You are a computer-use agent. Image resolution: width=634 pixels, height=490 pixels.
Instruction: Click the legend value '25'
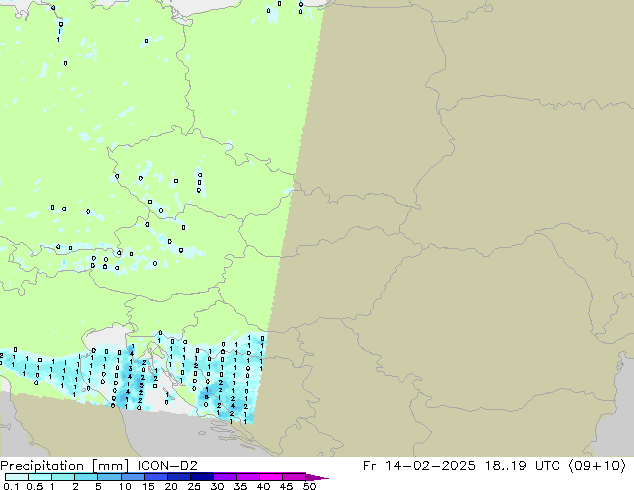(194, 486)
